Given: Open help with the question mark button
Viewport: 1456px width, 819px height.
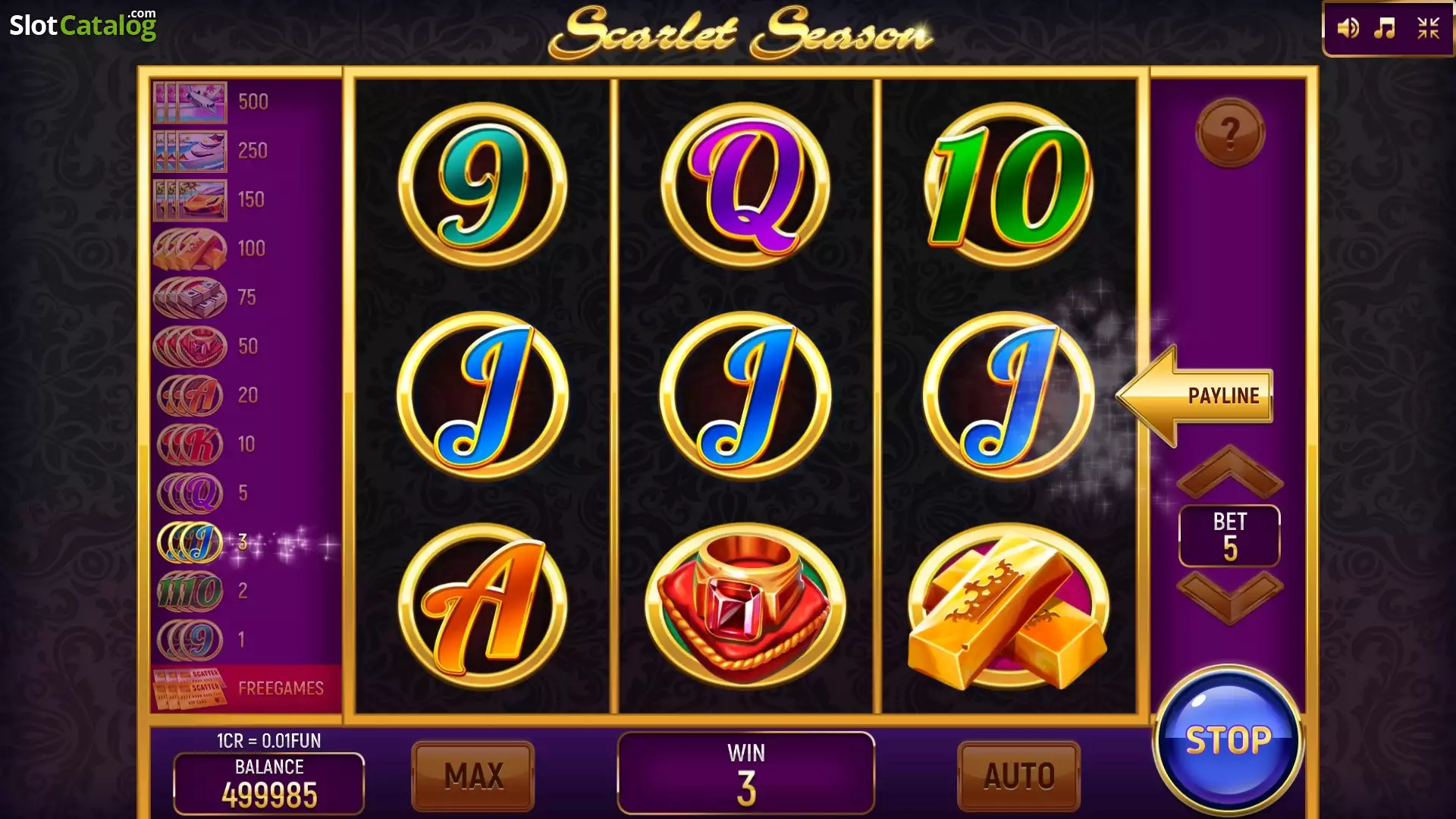Looking at the screenshot, I should [x=1230, y=133].
